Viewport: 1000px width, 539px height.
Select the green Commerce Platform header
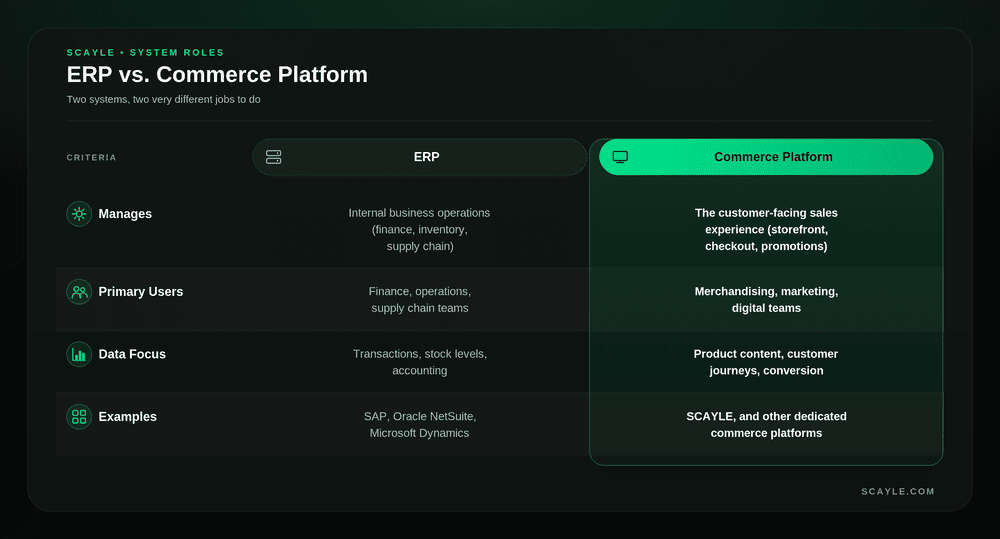coord(766,157)
